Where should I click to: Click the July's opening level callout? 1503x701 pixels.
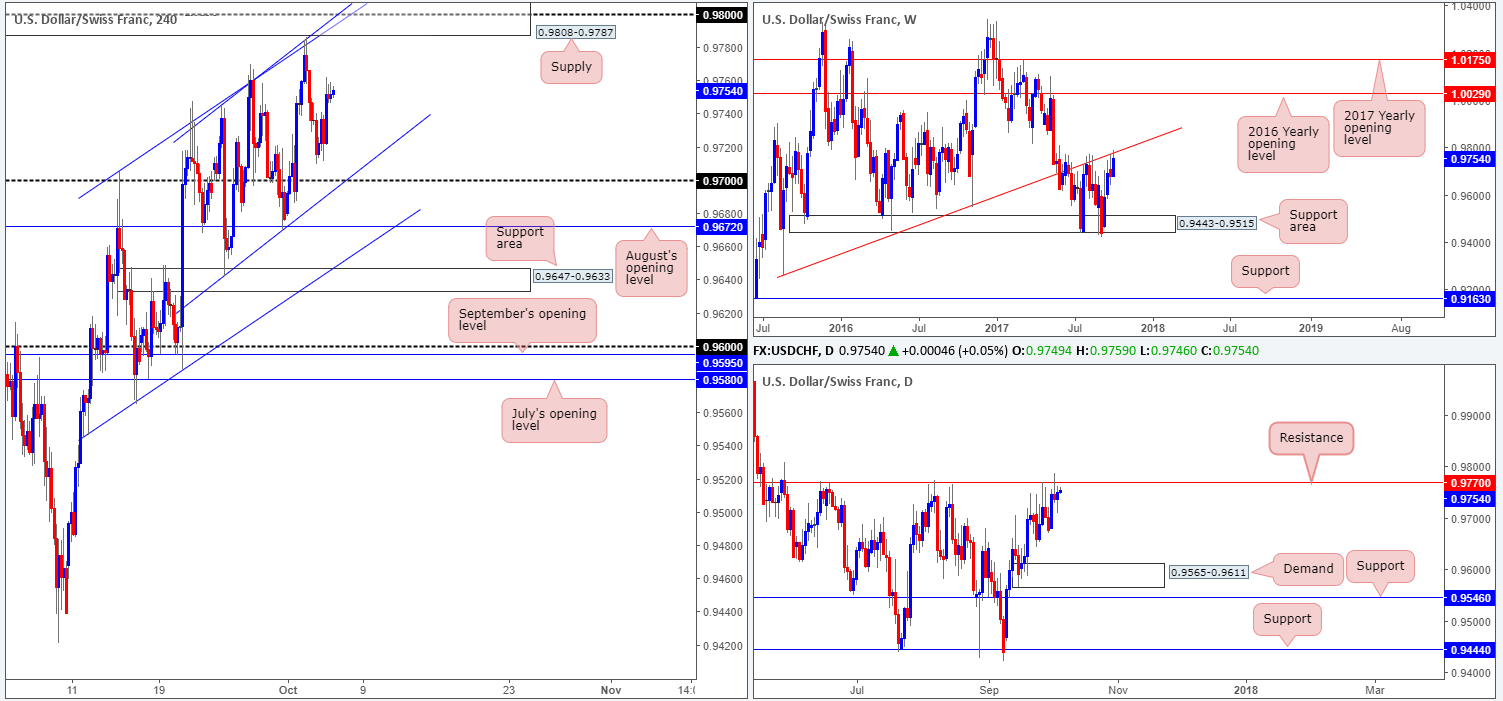554,421
